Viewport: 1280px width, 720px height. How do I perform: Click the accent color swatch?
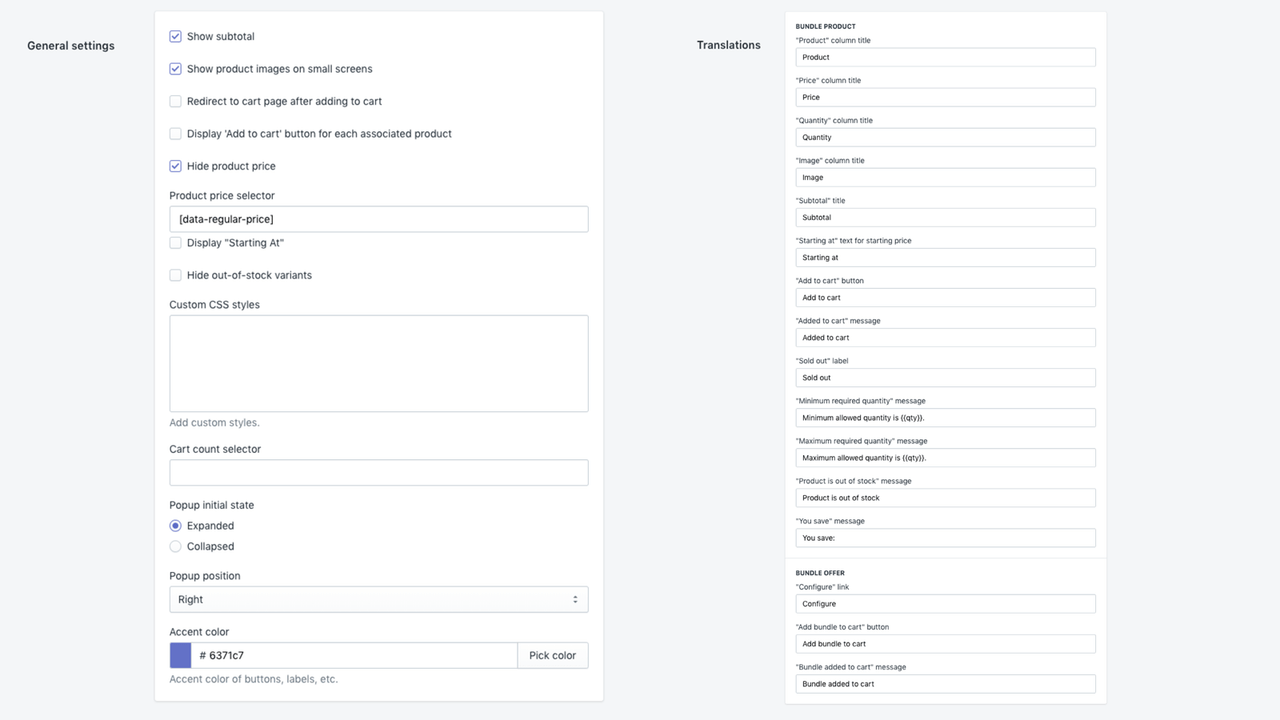click(181, 655)
